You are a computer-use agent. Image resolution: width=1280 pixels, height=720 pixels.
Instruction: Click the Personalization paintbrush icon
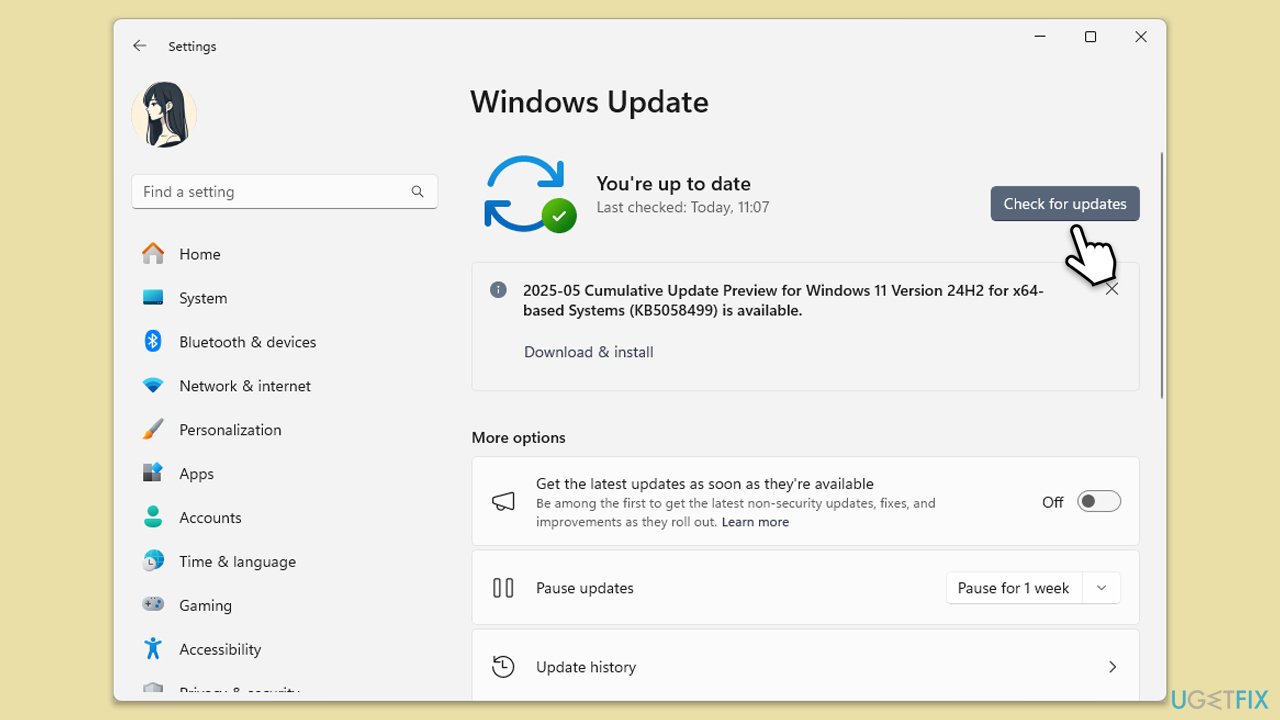[x=153, y=430]
